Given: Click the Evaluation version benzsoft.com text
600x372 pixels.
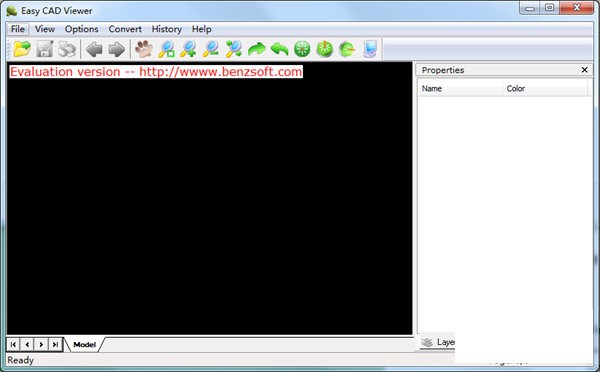Looking at the screenshot, I should 156,72.
